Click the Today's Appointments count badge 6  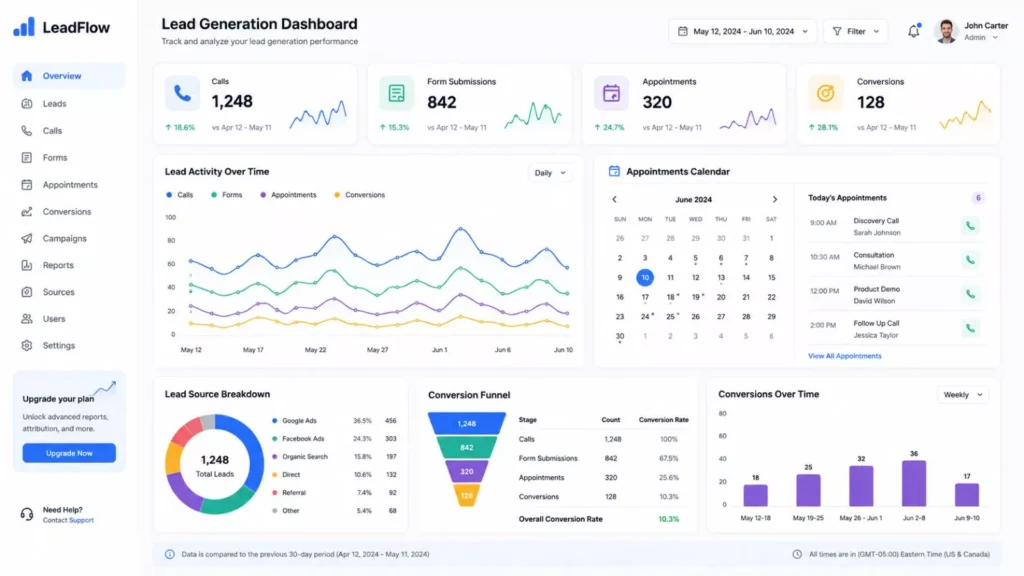978,197
